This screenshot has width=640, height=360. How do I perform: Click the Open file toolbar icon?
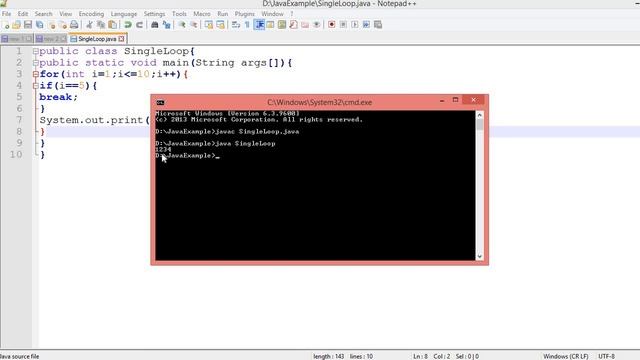pyautogui.click(x=16, y=25)
